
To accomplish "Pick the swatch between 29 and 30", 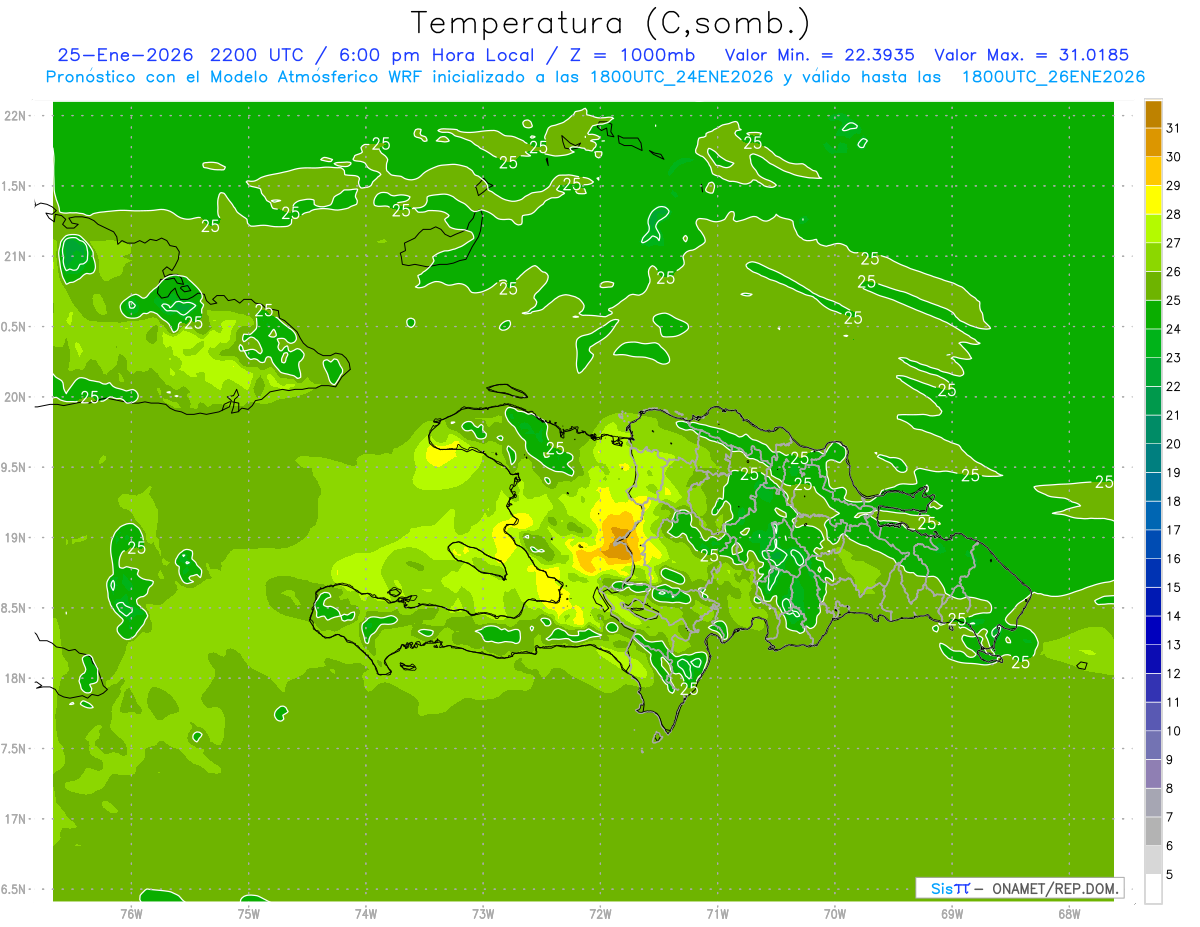I will coord(1153,171).
